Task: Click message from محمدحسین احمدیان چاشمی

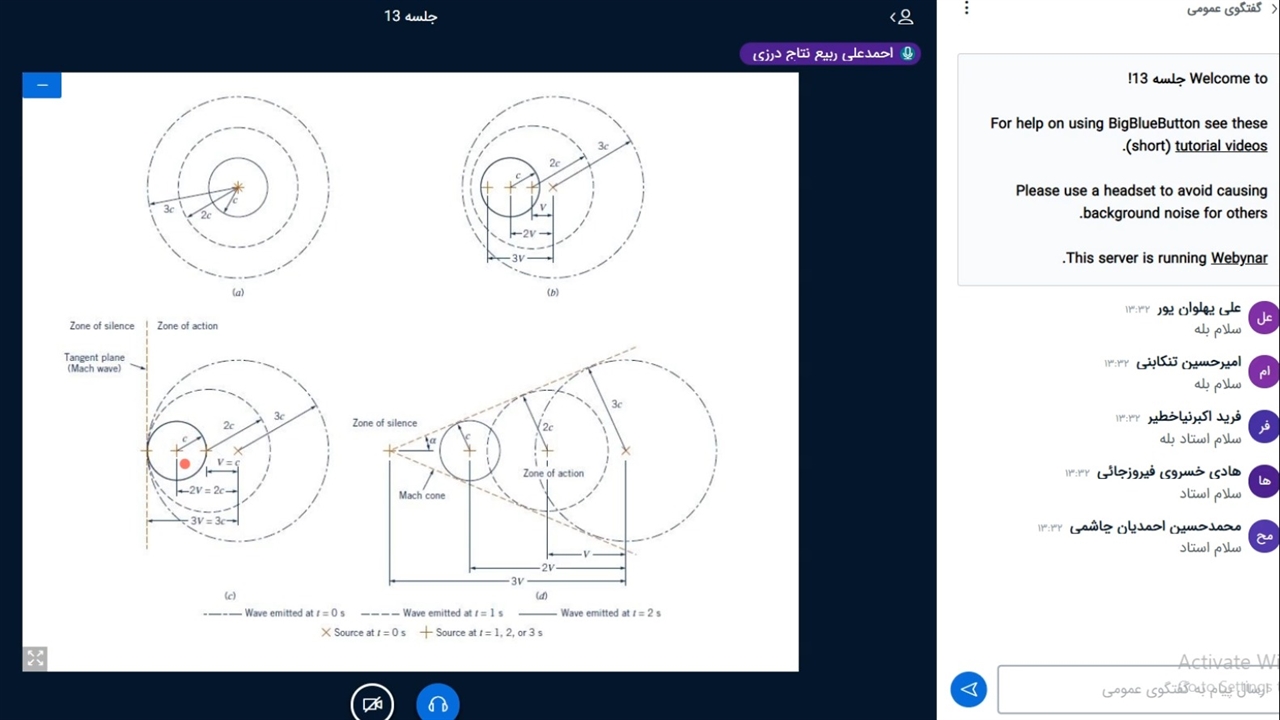Action: point(1211,547)
